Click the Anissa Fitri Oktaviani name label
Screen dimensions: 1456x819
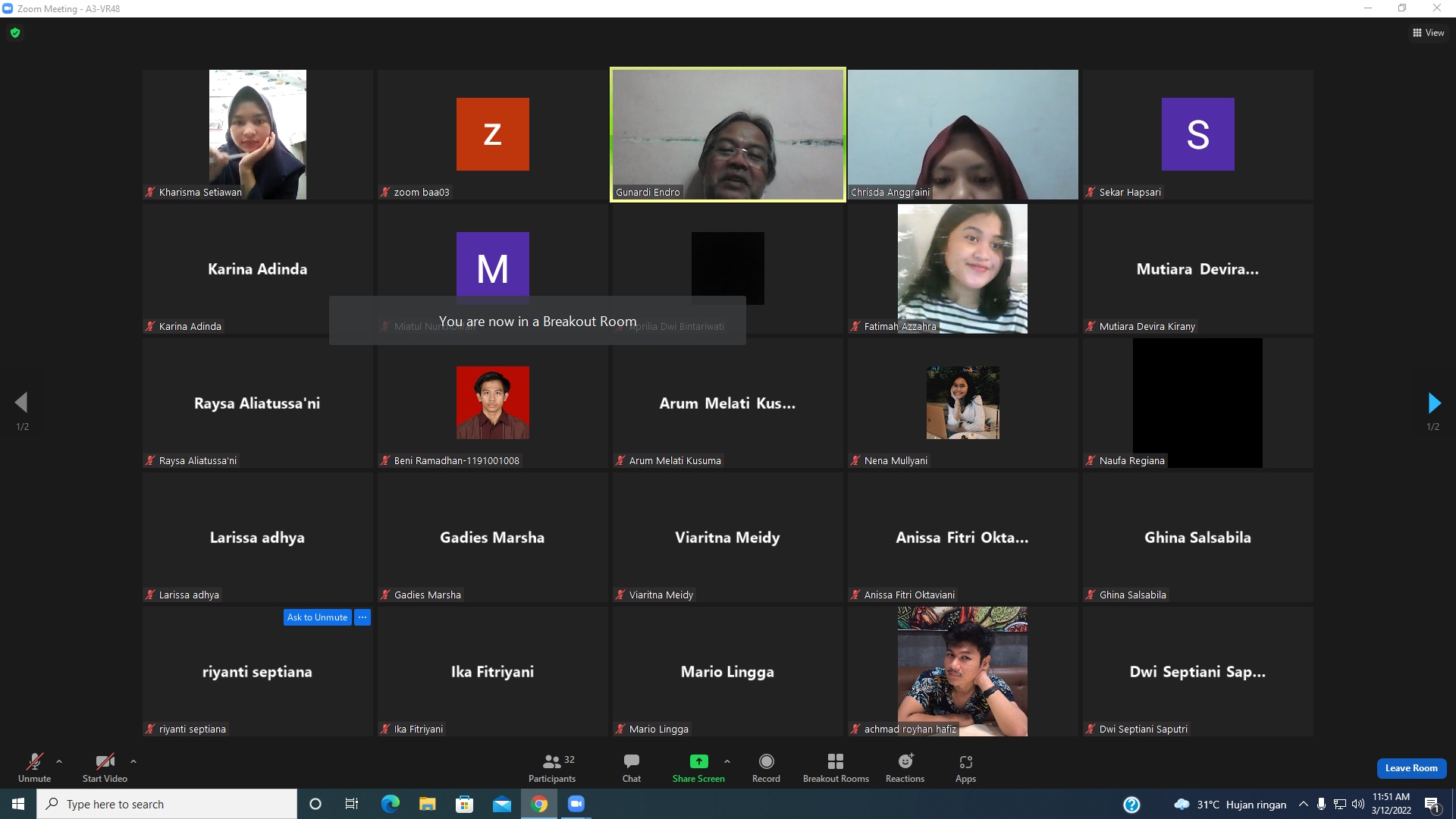[909, 595]
